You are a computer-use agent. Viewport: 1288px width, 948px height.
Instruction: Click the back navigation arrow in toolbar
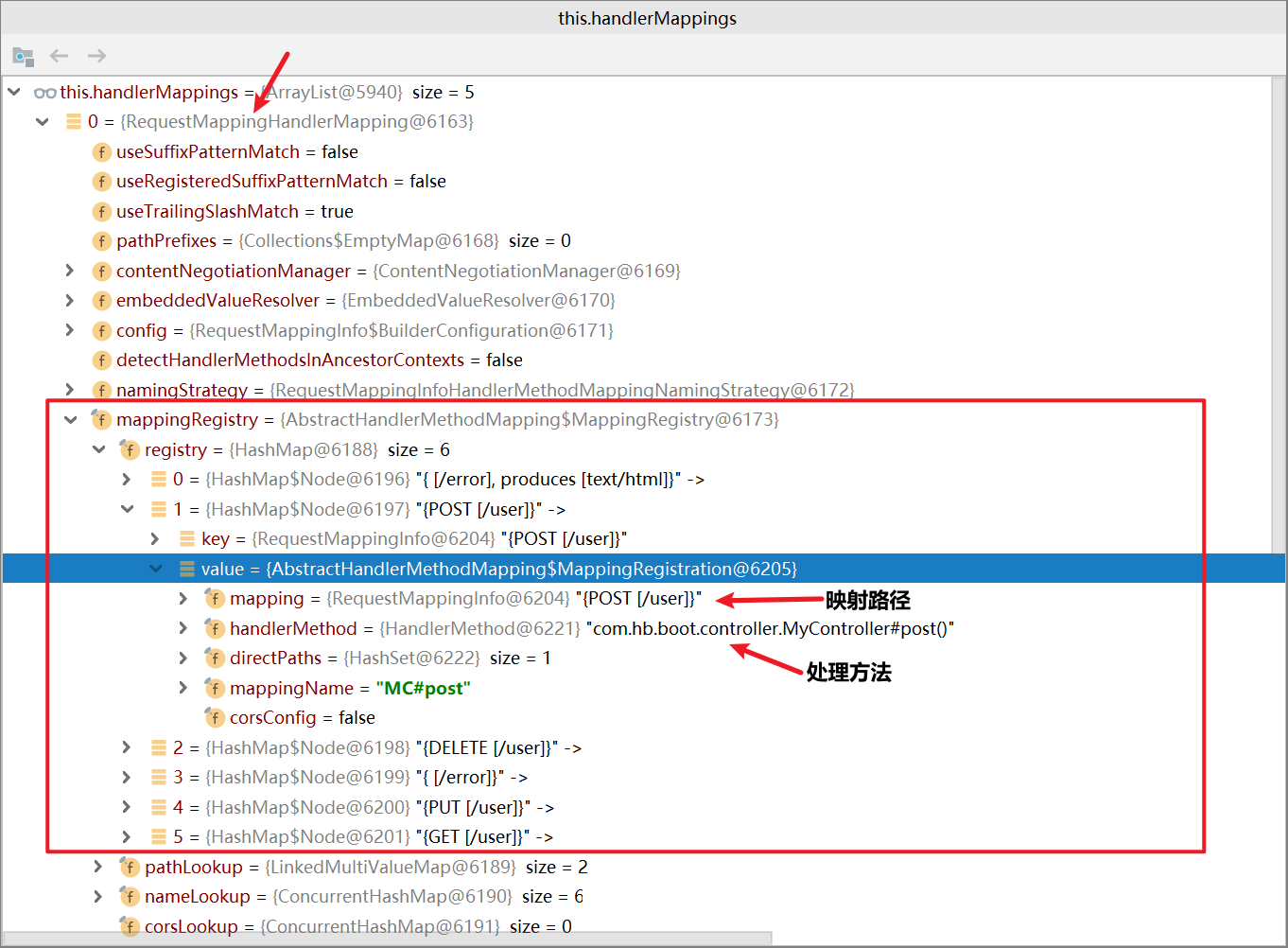point(60,56)
